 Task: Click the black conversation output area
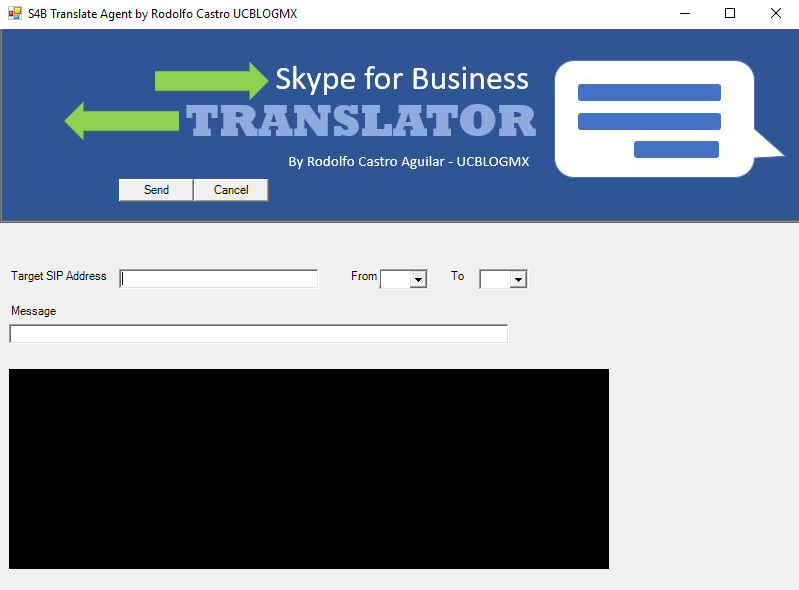click(308, 468)
